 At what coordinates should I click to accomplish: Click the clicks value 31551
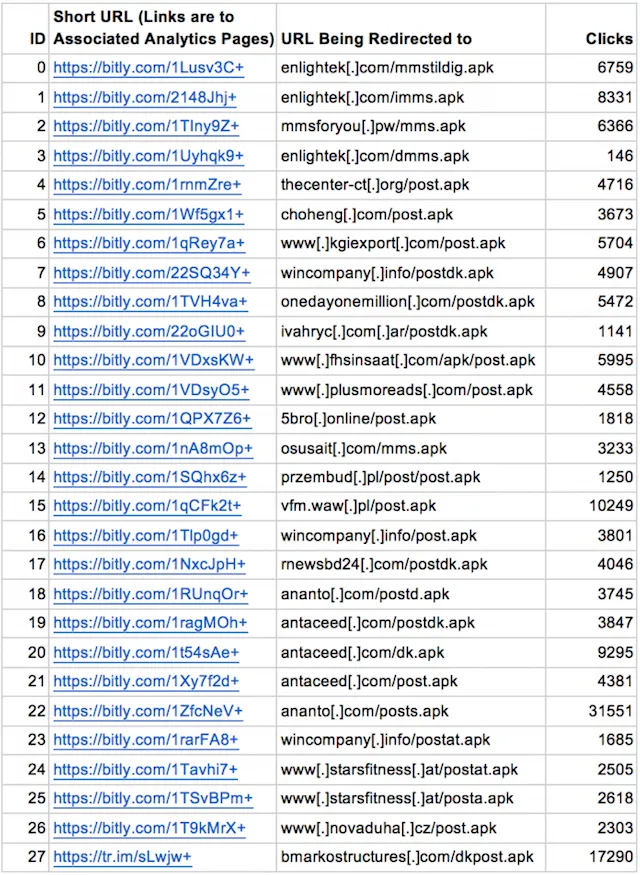(611, 711)
